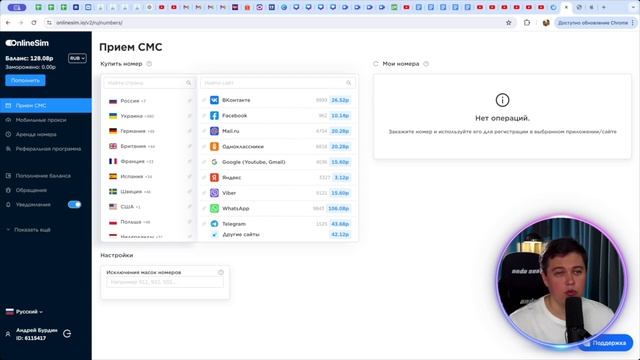Choose the Франция flag icon
Viewport: 640px width, 360px height.
pyautogui.click(x=113, y=161)
